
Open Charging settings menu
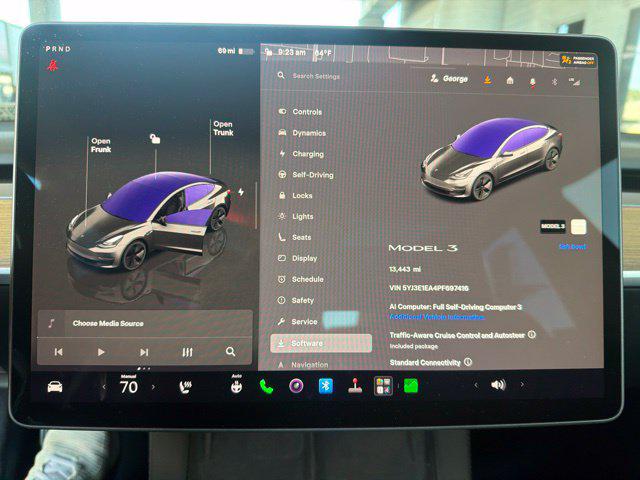(x=302, y=154)
